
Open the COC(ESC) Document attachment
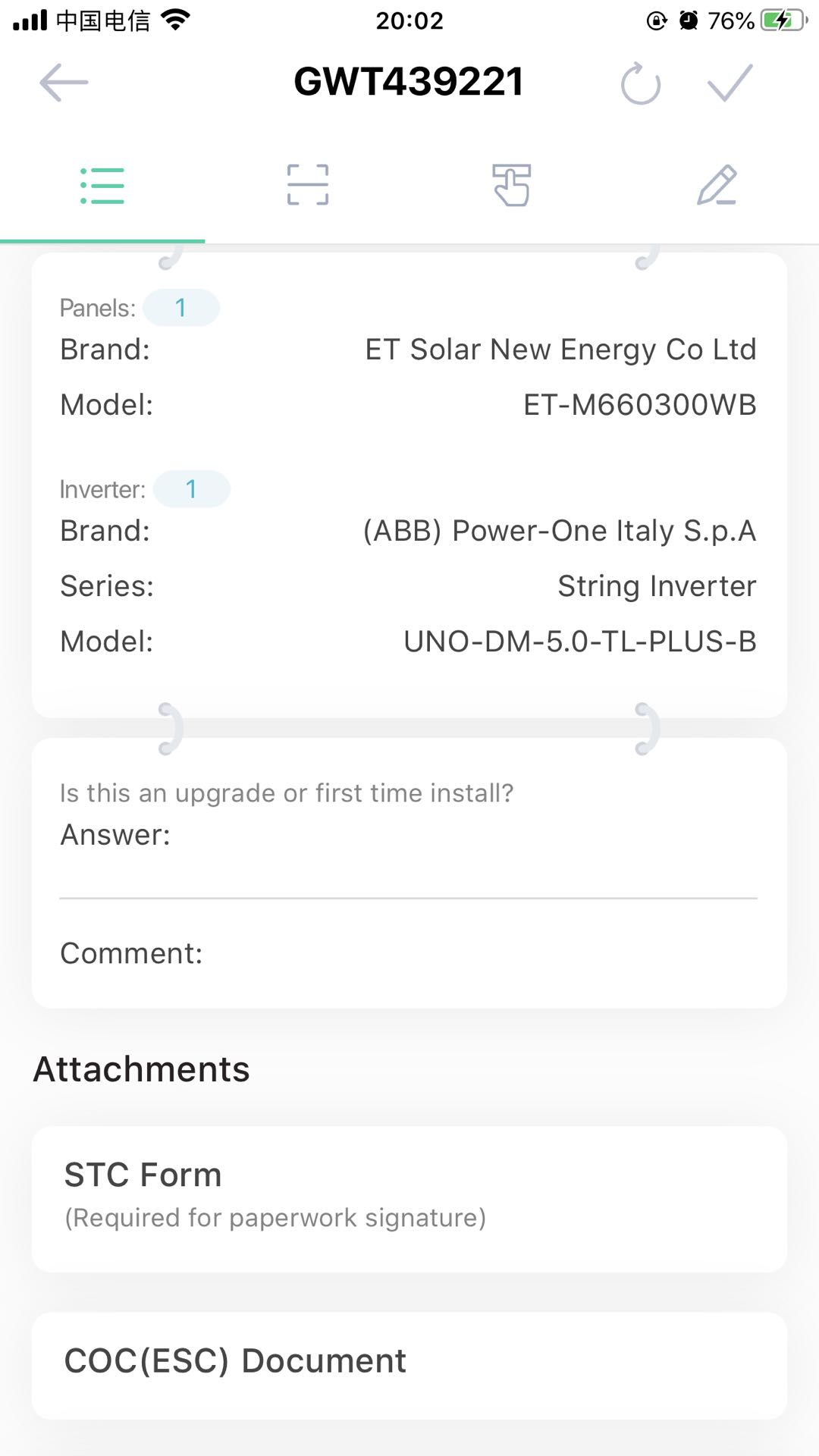[x=409, y=1364]
